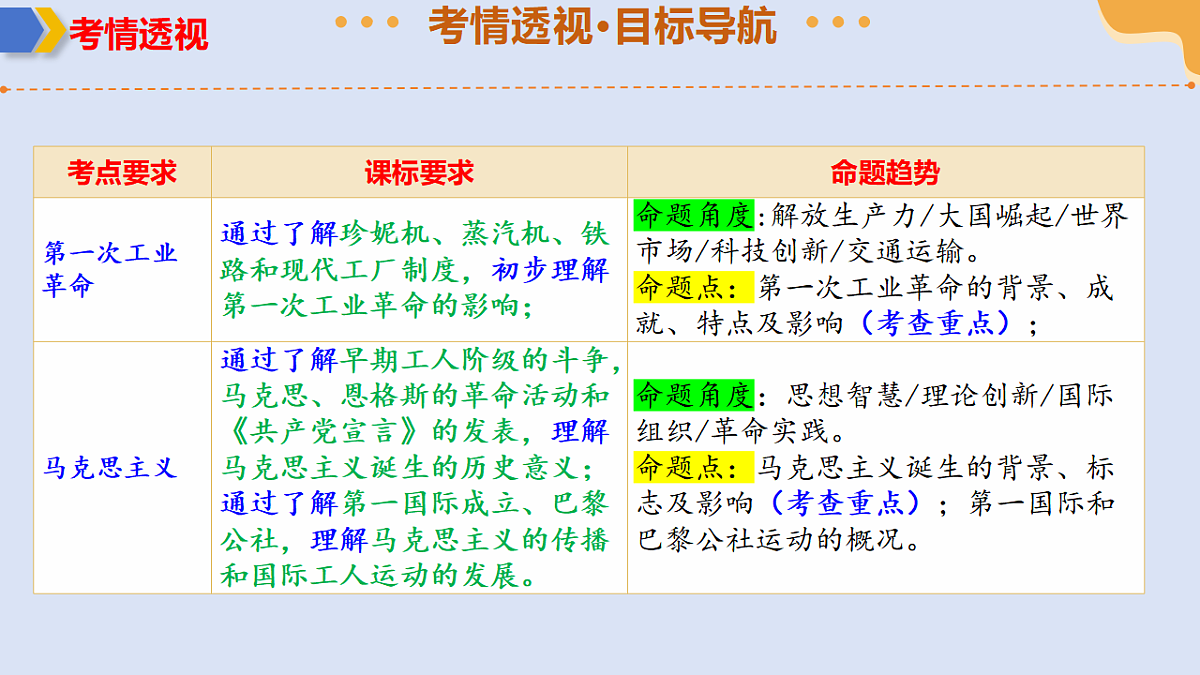Select the 马克思主义 table cell
The image size is (1200, 675).
click(122, 467)
